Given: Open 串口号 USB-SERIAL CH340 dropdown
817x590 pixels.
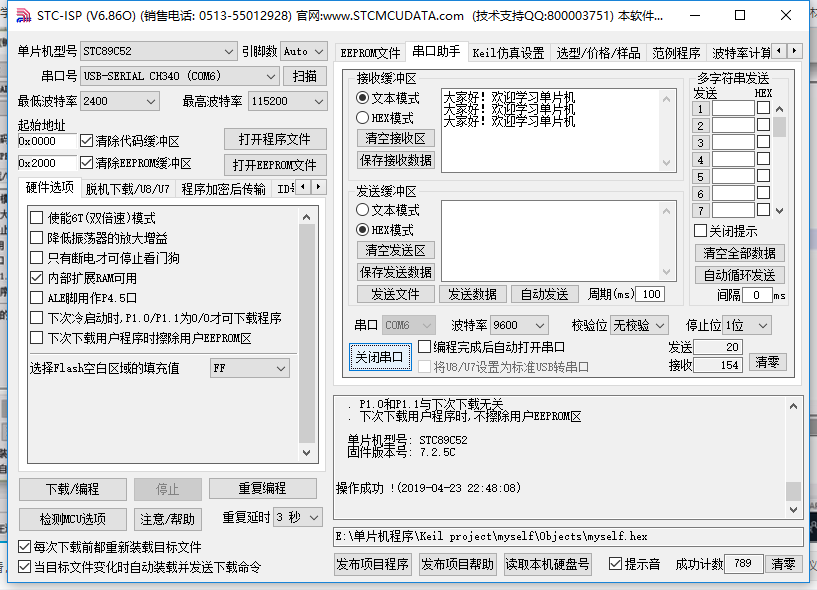Looking at the screenshot, I should point(180,76).
